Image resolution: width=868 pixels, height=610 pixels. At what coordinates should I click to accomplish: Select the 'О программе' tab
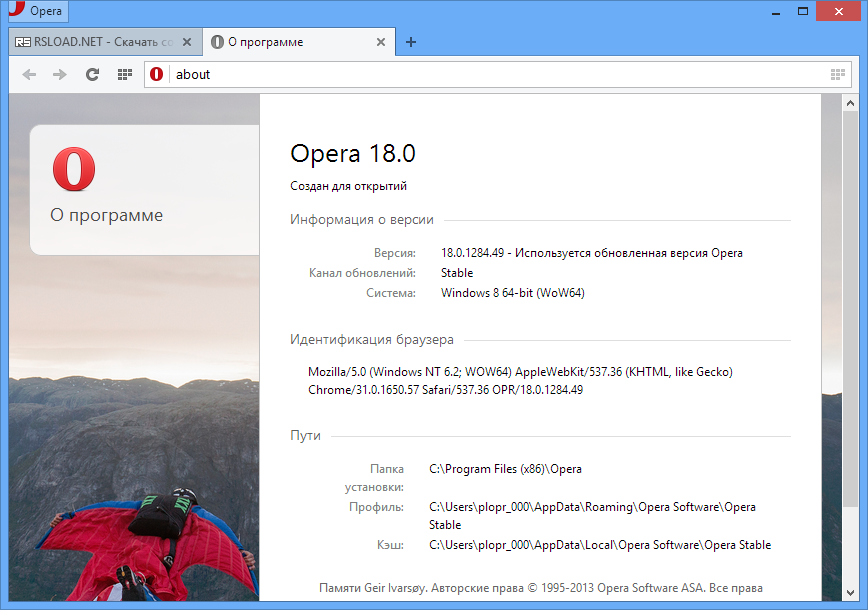299,42
